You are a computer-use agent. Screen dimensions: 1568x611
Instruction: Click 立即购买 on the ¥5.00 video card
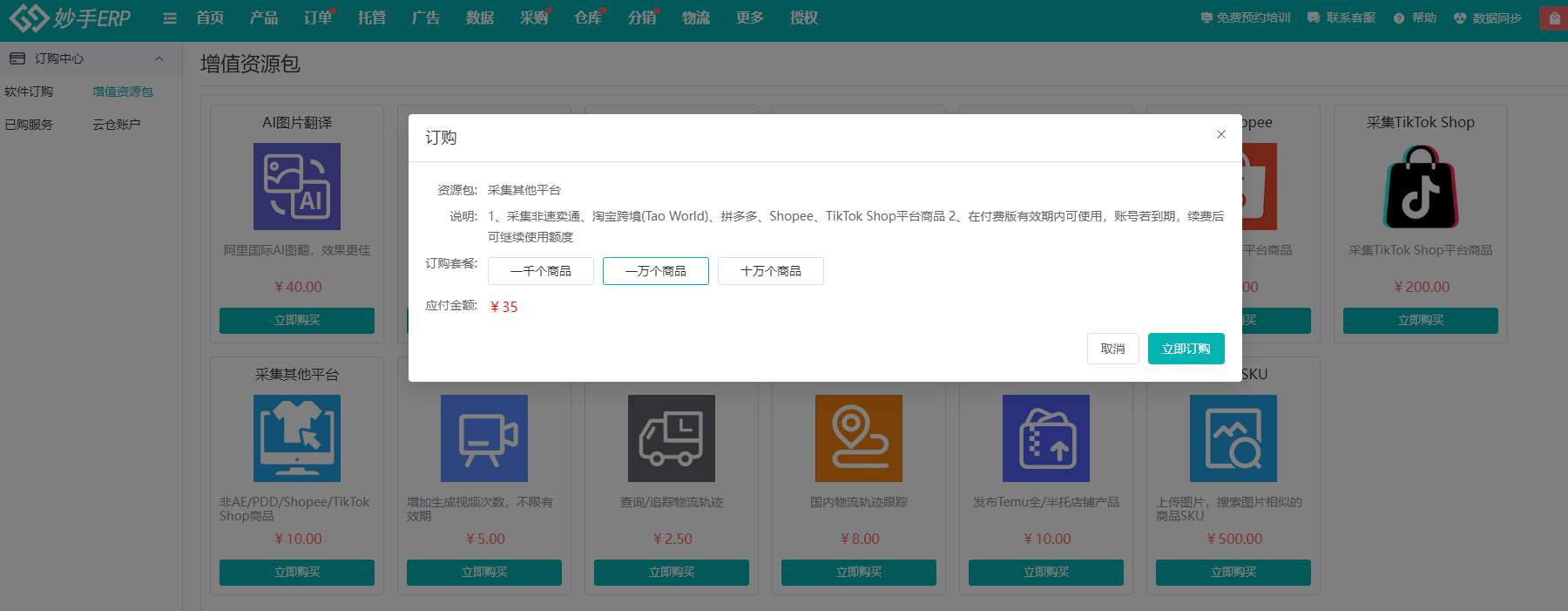[x=484, y=573]
